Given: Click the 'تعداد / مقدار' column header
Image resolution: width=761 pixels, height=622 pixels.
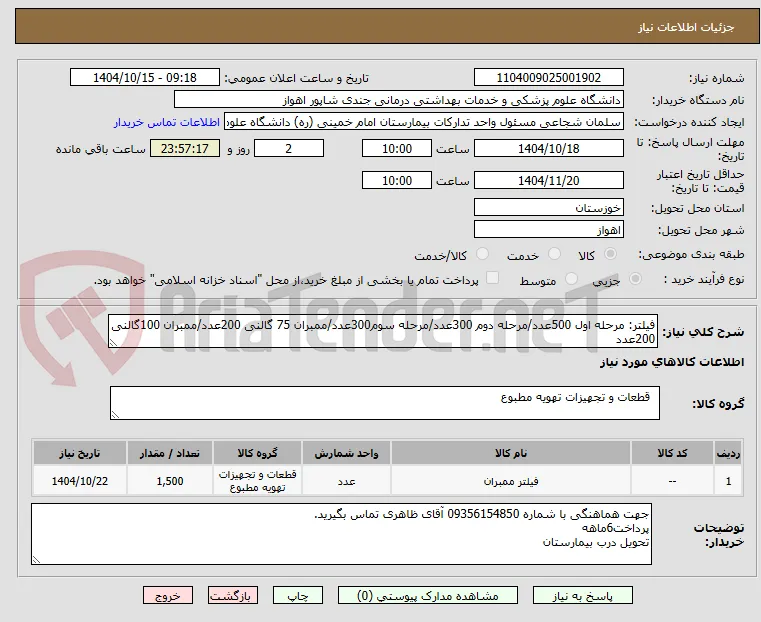Looking at the screenshot, I should (169, 453).
